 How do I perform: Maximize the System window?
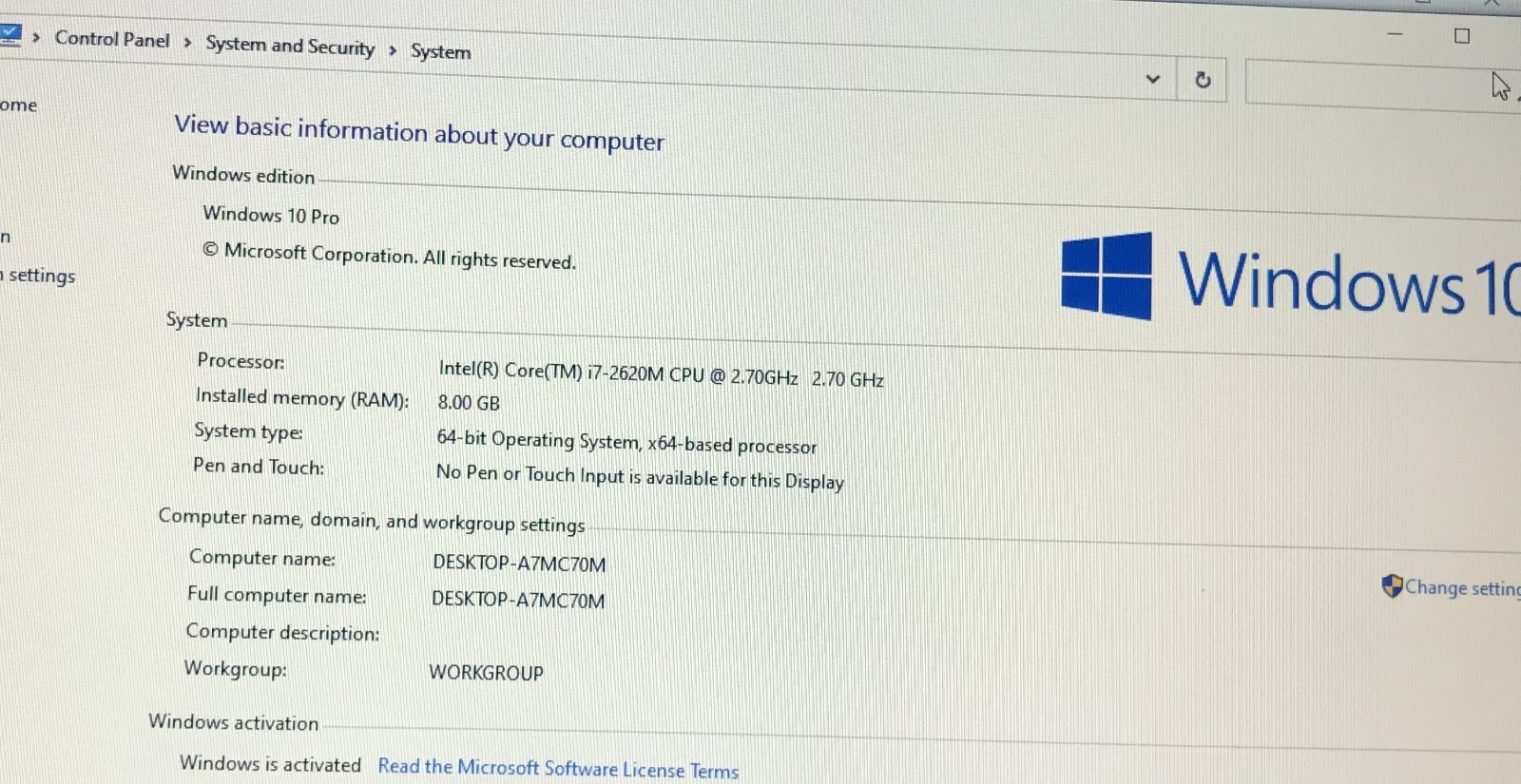point(1462,36)
